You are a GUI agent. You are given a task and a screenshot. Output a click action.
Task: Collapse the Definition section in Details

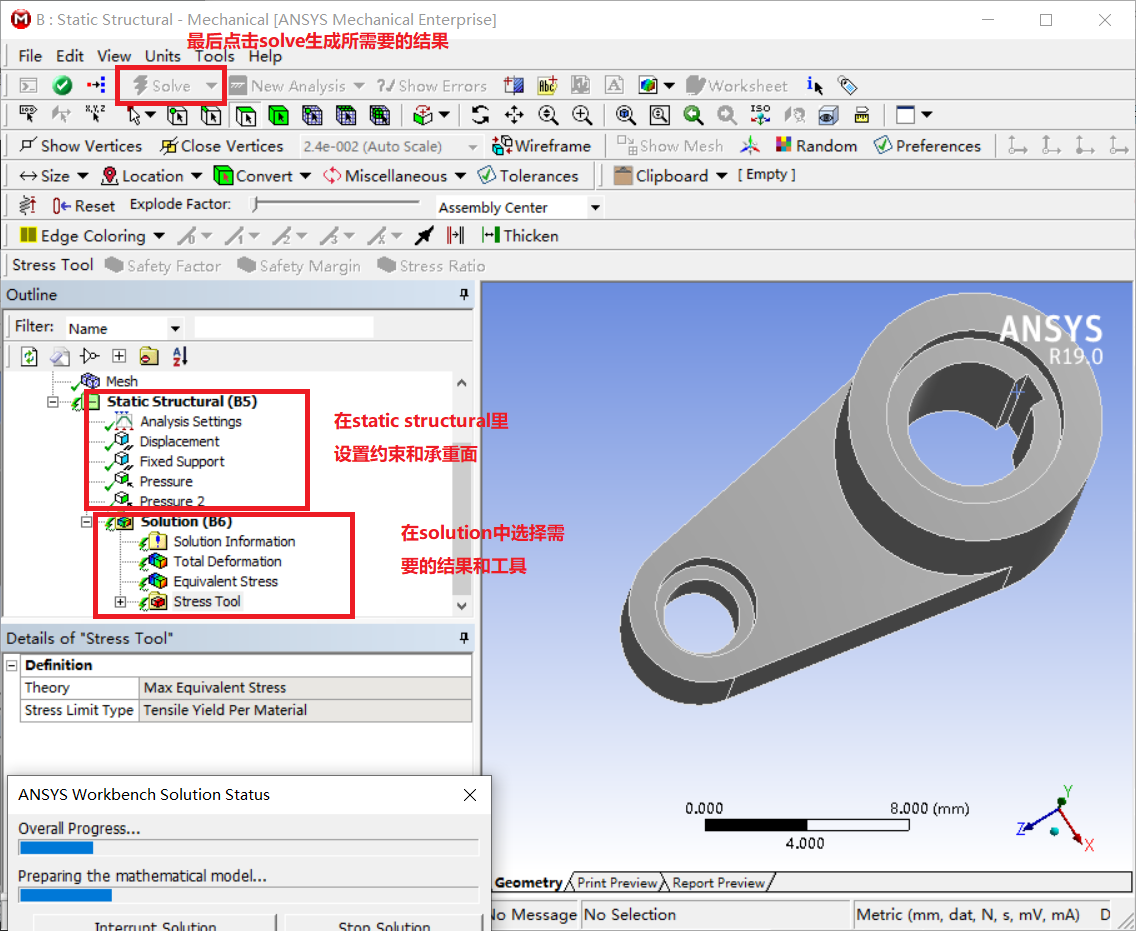12,665
